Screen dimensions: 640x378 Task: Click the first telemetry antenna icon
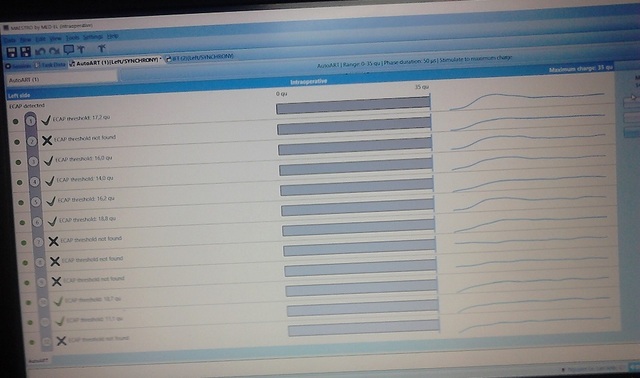pyautogui.click(x=81, y=49)
